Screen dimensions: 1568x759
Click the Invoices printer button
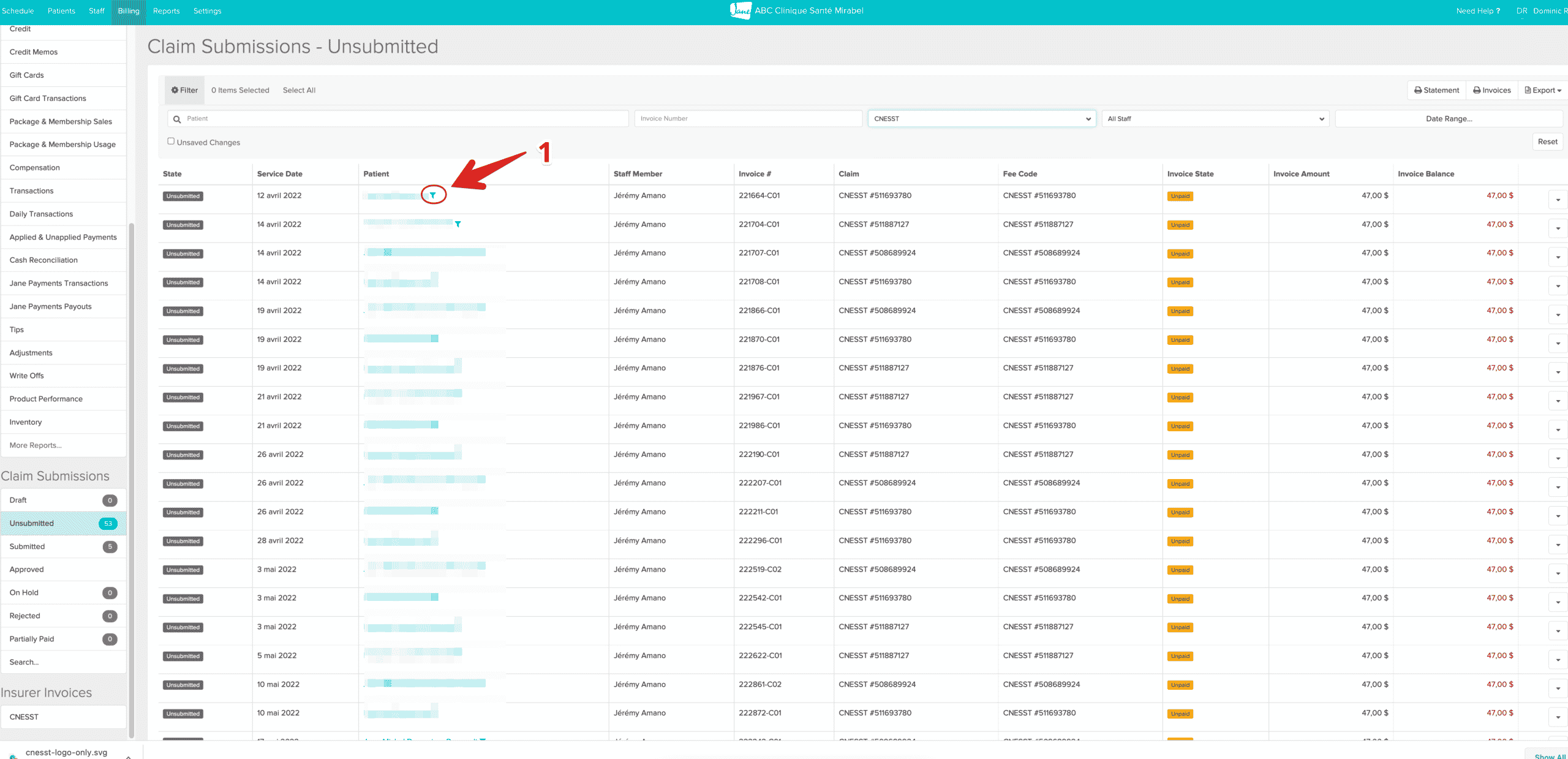[1491, 90]
